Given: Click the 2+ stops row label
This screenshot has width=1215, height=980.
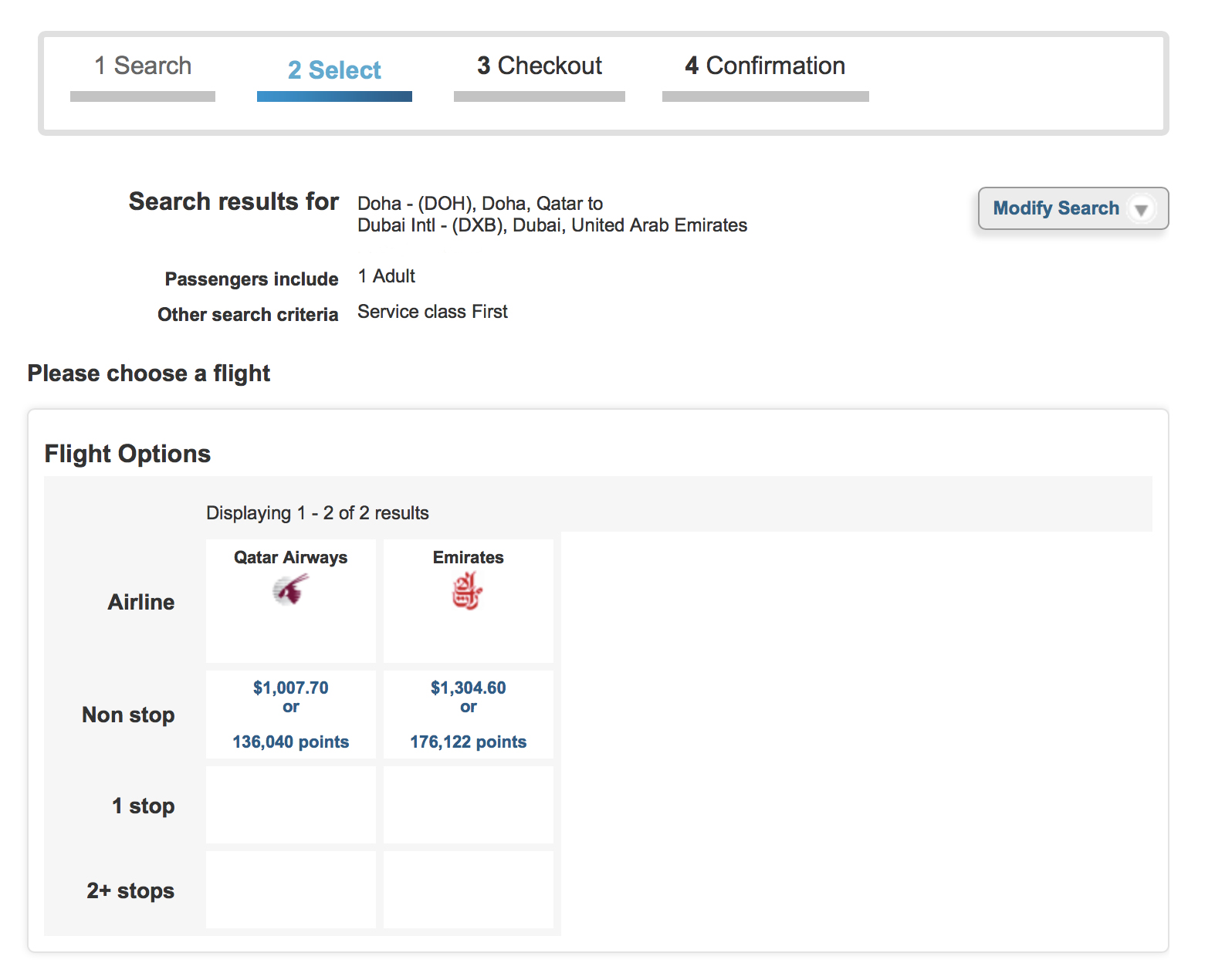Looking at the screenshot, I should (x=130, y=891).
